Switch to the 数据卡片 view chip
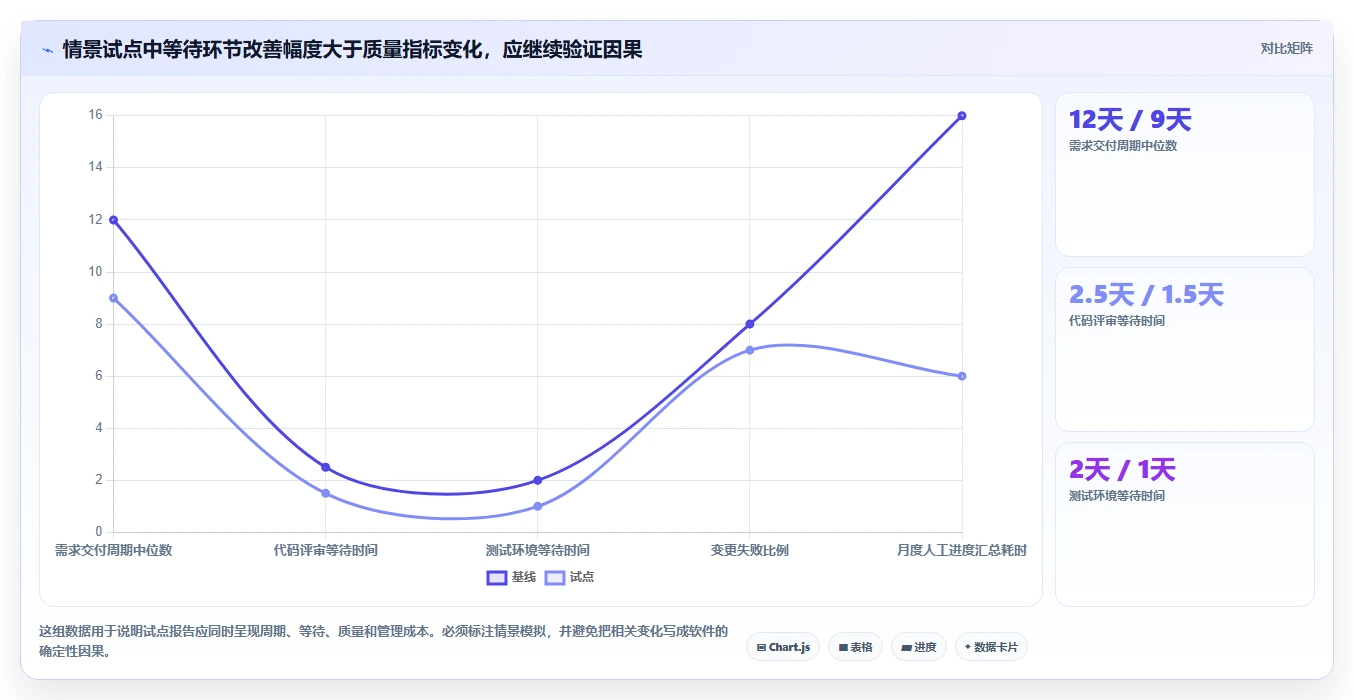The image size is (1354, 700). coord(991,647)
